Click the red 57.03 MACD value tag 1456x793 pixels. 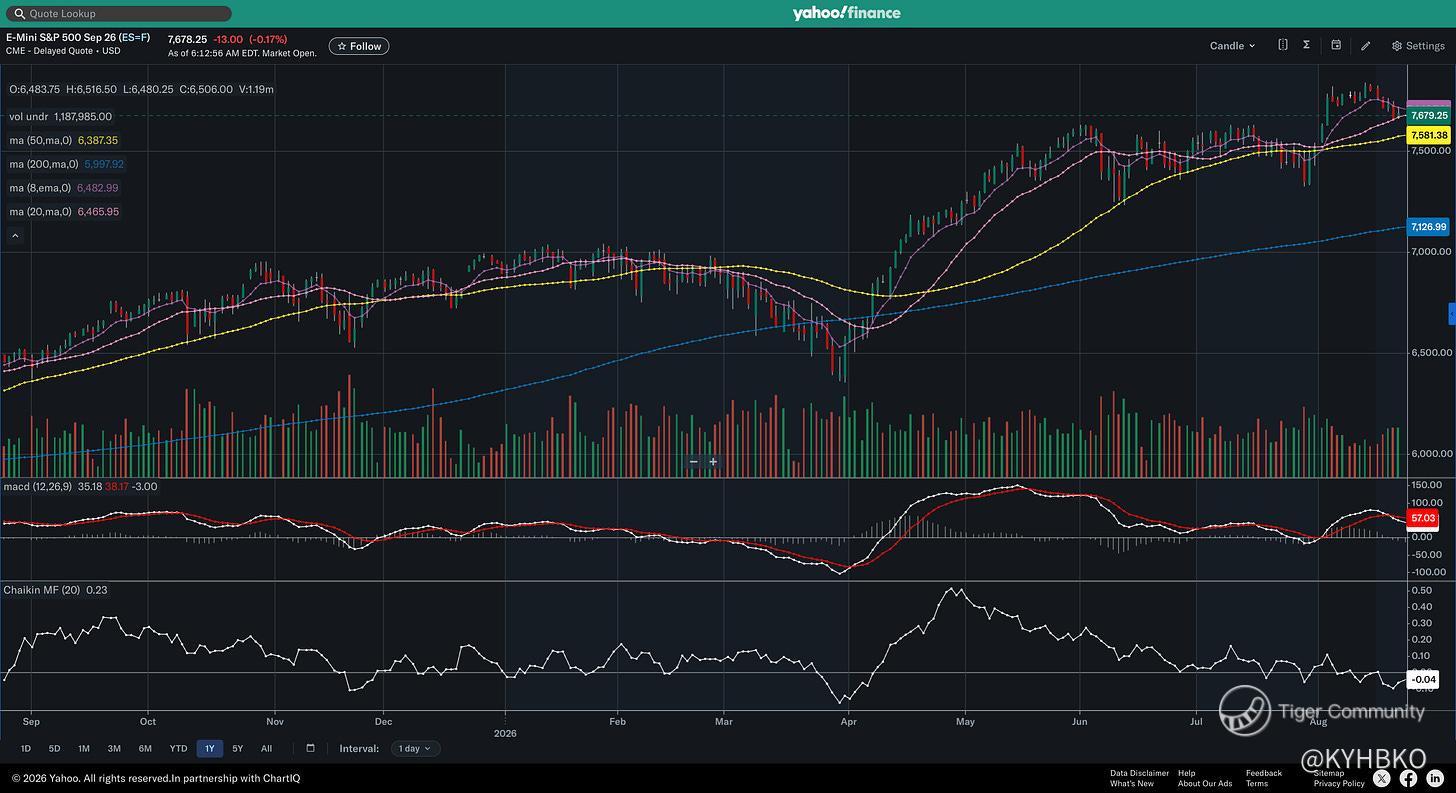pyautogui.click(x=1422, y=518)
